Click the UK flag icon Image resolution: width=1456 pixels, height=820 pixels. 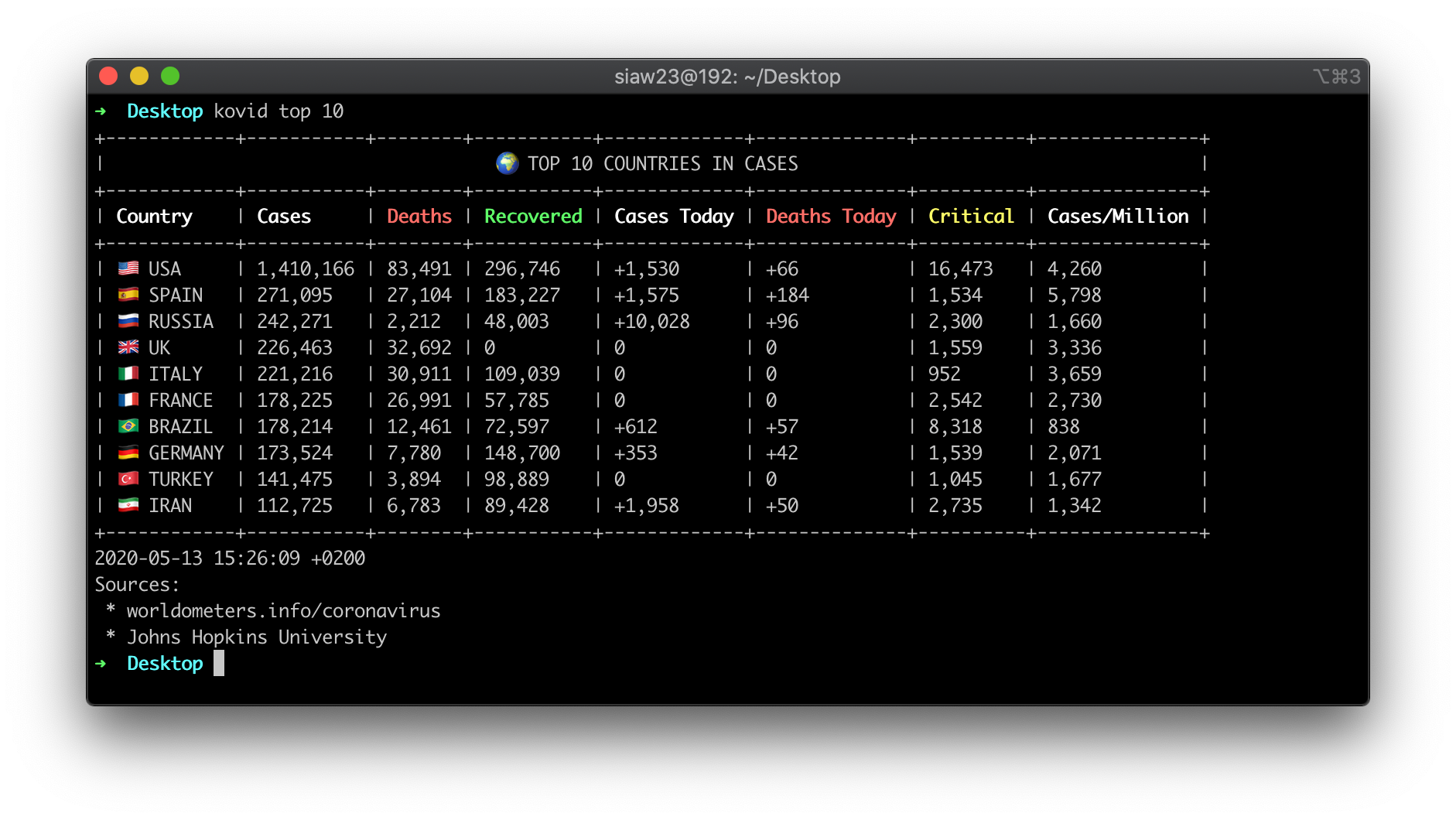tap(128, 347)
